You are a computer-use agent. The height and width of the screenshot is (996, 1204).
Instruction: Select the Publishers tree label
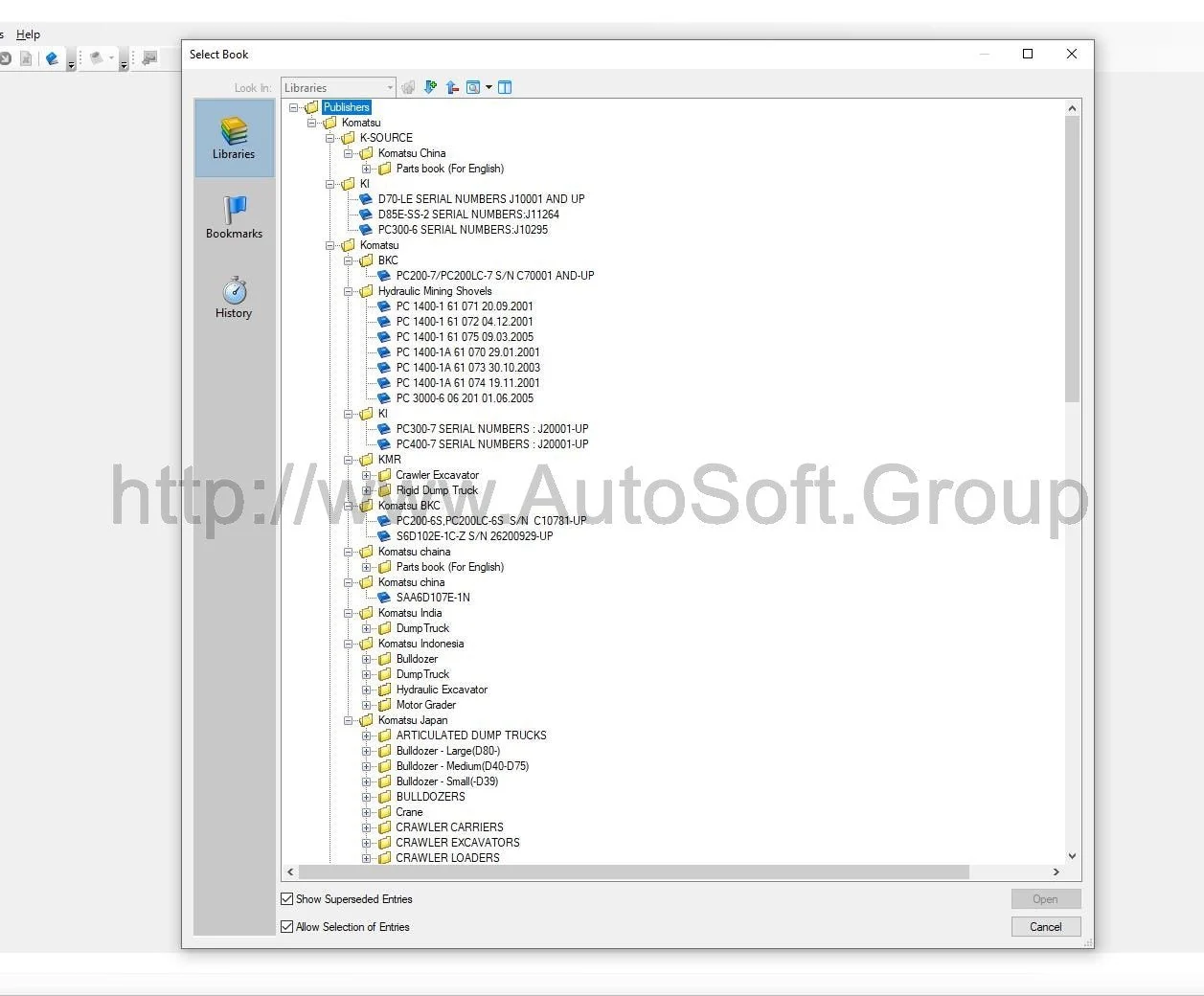tap(346, 107)
